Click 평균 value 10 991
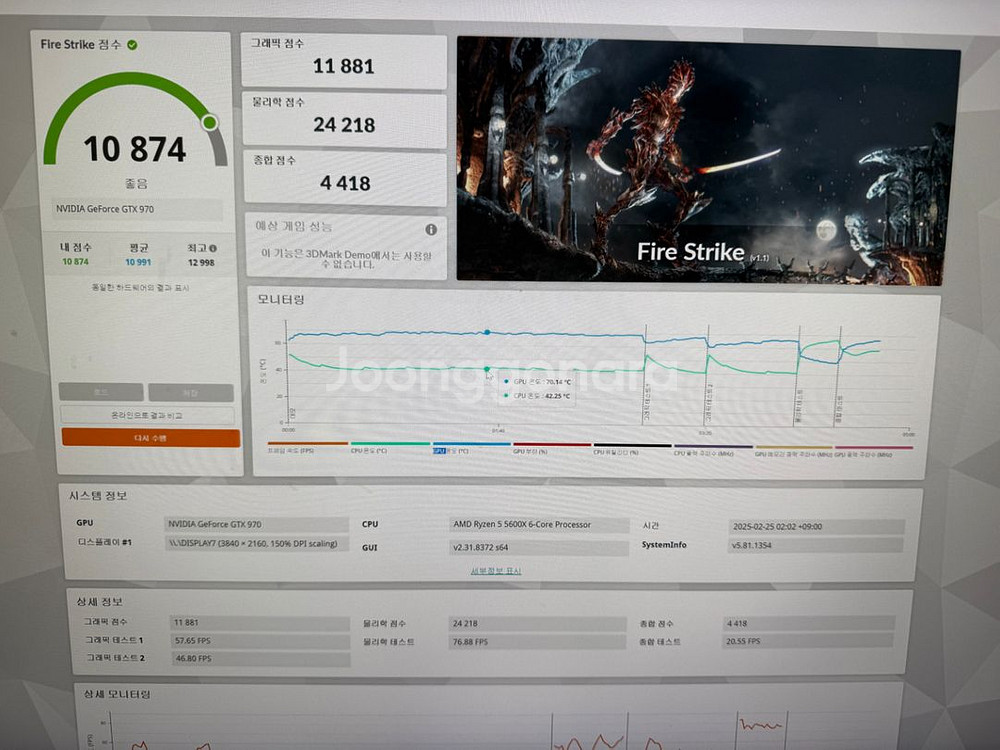 (x=138, y=262)
